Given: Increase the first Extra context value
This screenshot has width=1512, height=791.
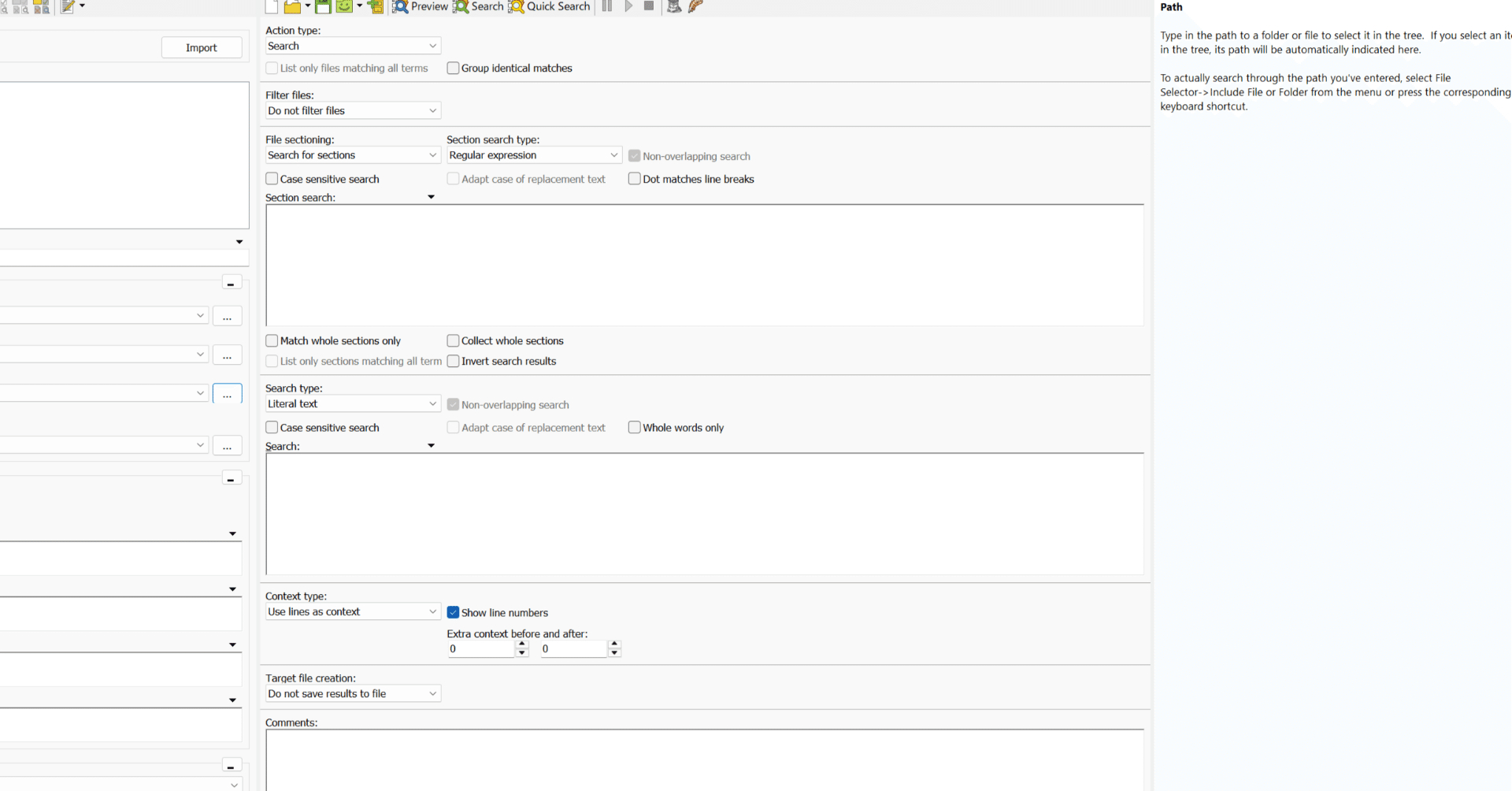Looking at the screenshot, I should point(522,644).
